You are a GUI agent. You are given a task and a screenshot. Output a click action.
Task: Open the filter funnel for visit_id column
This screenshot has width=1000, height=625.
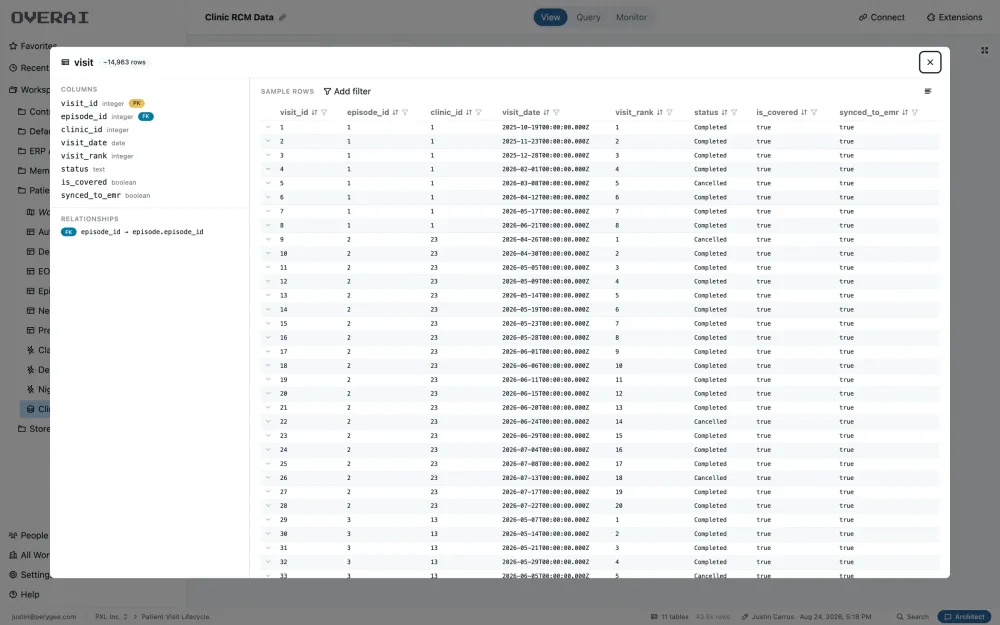pos(325,112)
